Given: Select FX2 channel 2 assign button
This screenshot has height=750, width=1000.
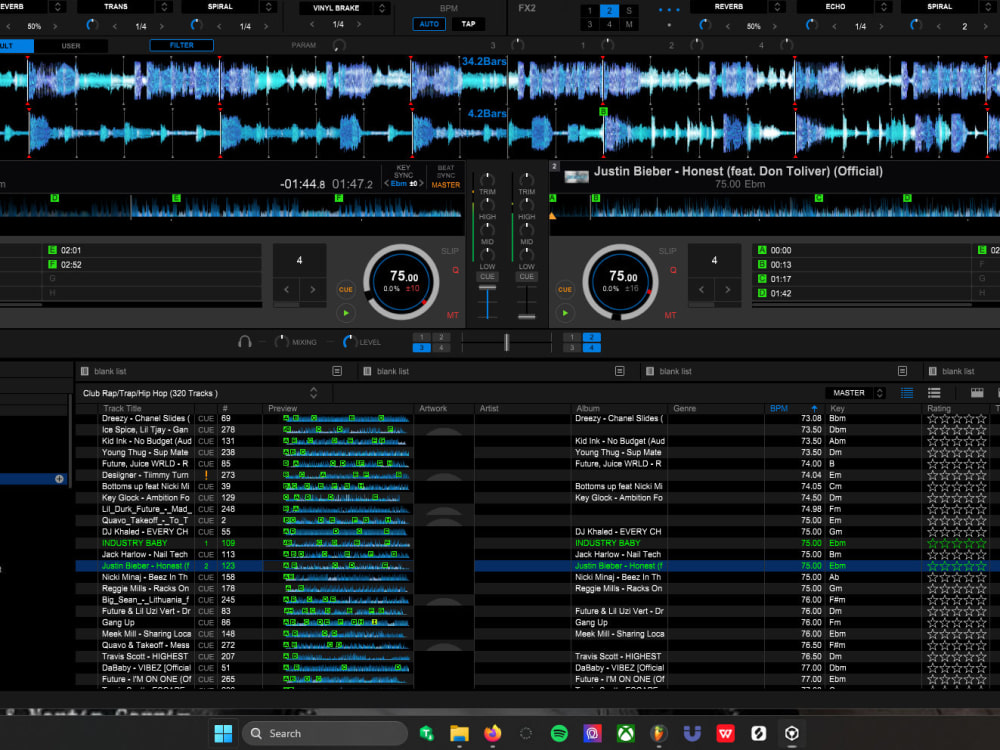Looking at the screenshot, I should (609, 11).
